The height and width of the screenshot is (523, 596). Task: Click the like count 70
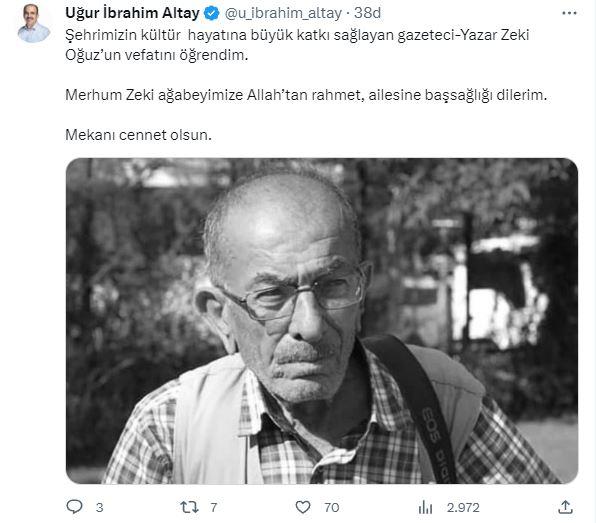click(x=331, y=507)
